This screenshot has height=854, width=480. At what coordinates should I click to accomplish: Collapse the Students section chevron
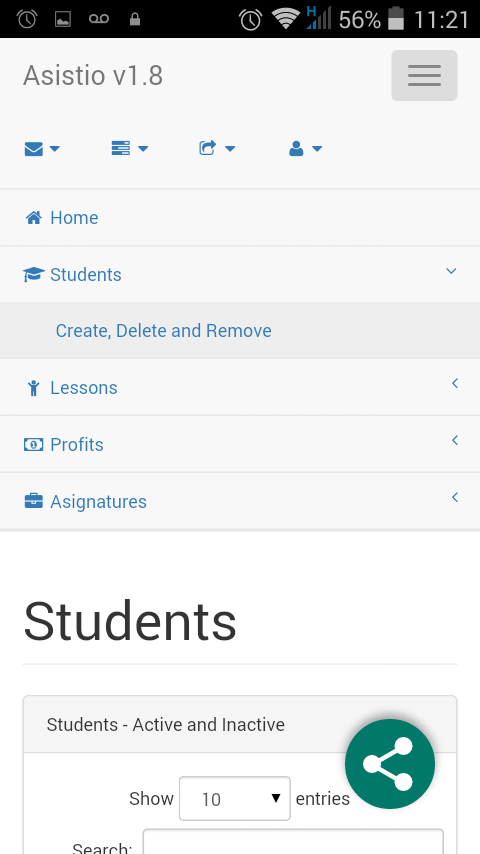(451, 271)
